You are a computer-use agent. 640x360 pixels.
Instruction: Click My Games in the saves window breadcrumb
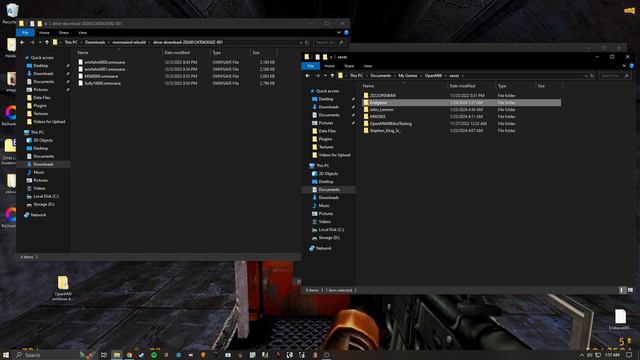[408, 76]
